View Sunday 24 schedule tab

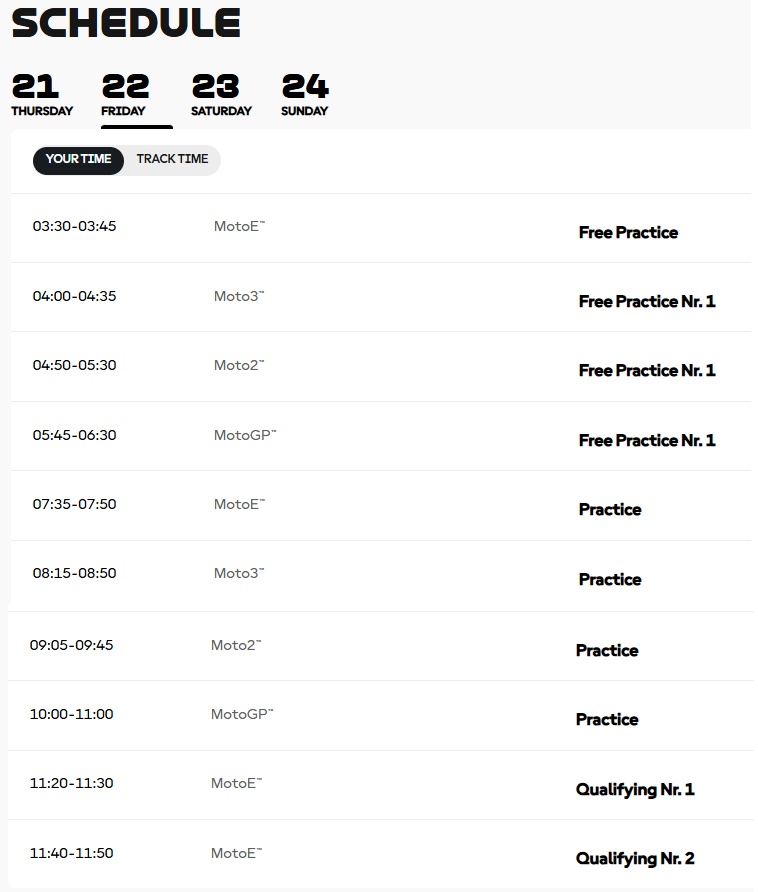point(304,95)
